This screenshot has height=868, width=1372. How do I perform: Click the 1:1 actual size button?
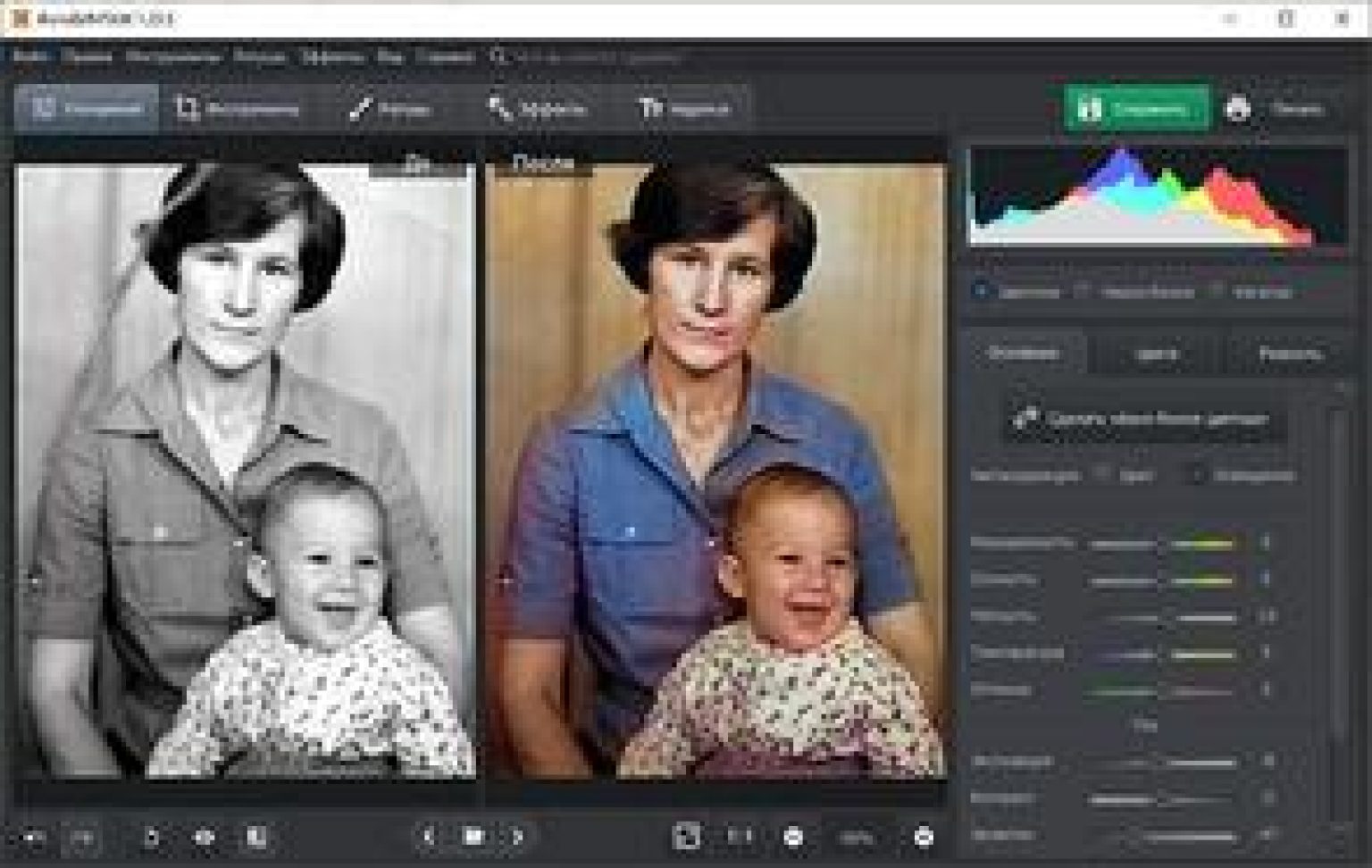click(x=739, y=837)
